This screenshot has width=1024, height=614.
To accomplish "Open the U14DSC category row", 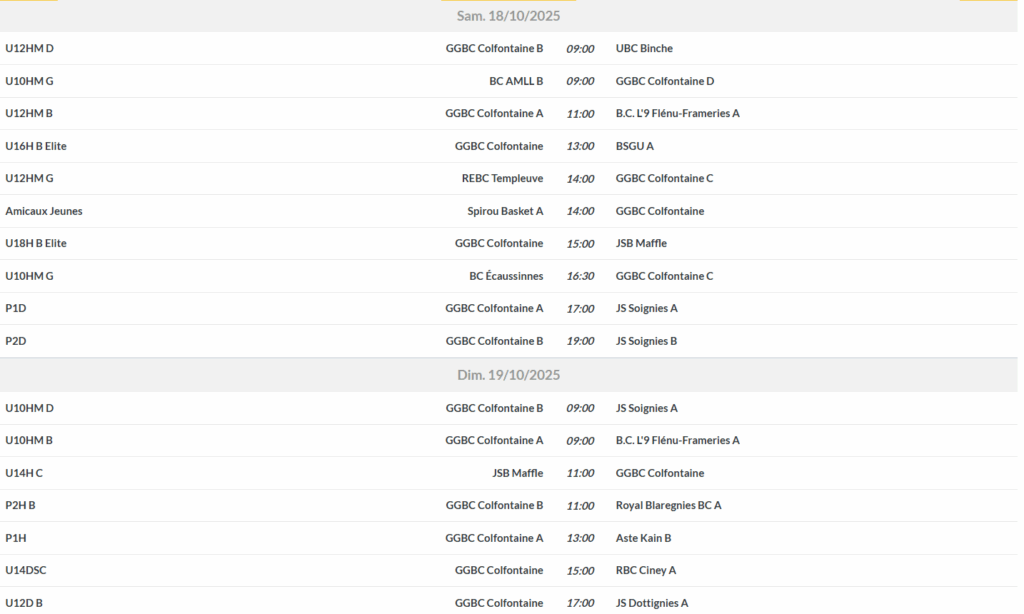I will click(26, 570).
